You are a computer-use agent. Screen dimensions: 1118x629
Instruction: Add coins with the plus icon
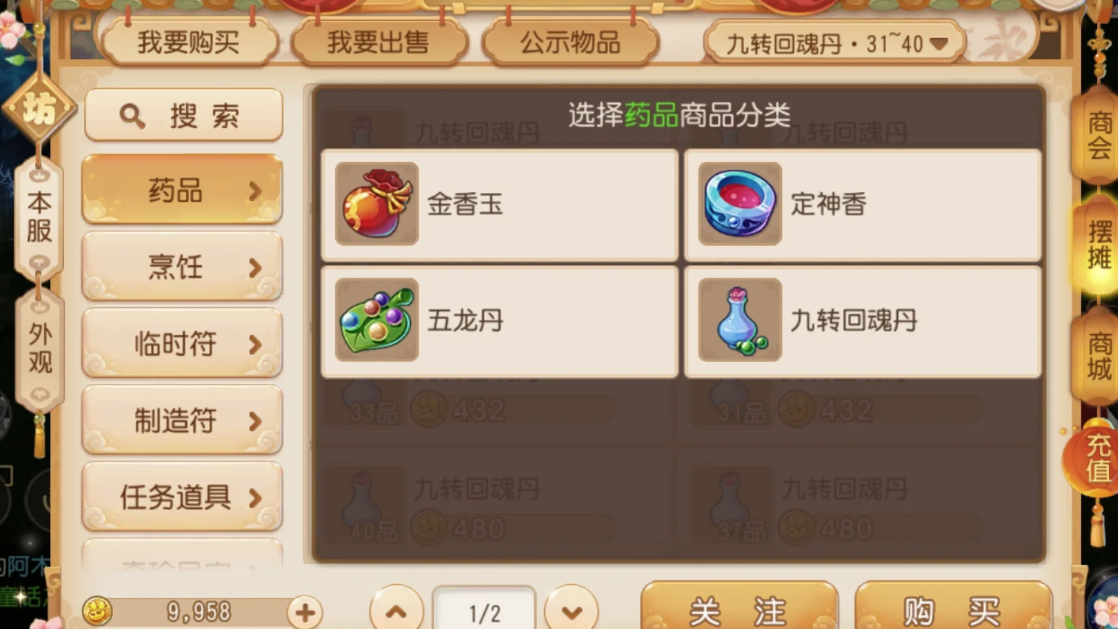tap(305, 612)
